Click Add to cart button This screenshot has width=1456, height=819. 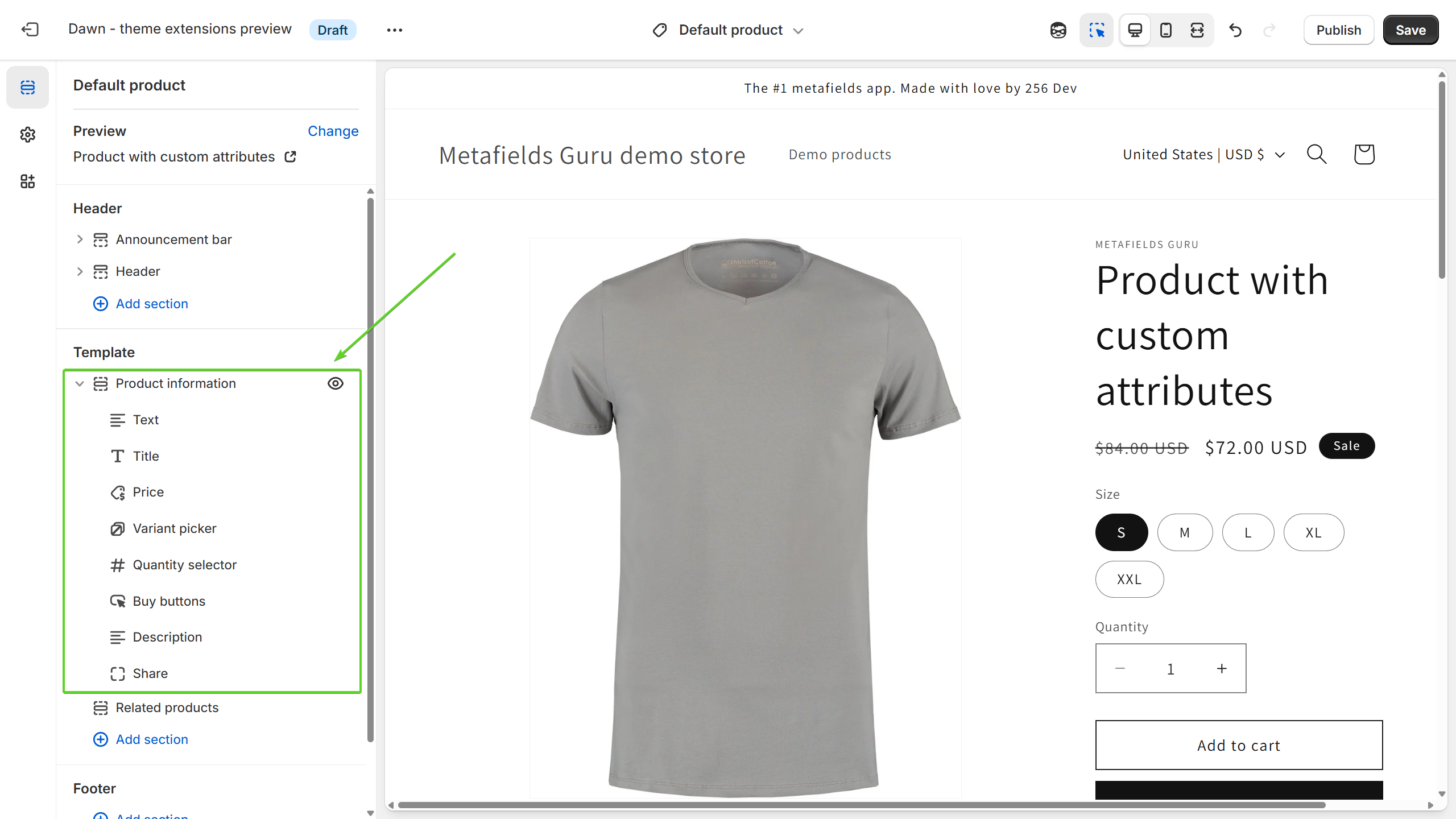[x=1238, y=745]
